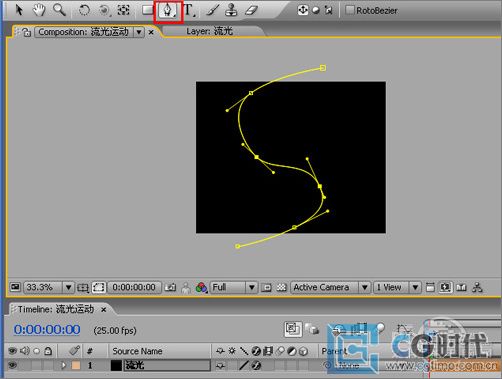Click the (25.00 fps) frame rate text
Screen dimensions: 502x379
115,330
